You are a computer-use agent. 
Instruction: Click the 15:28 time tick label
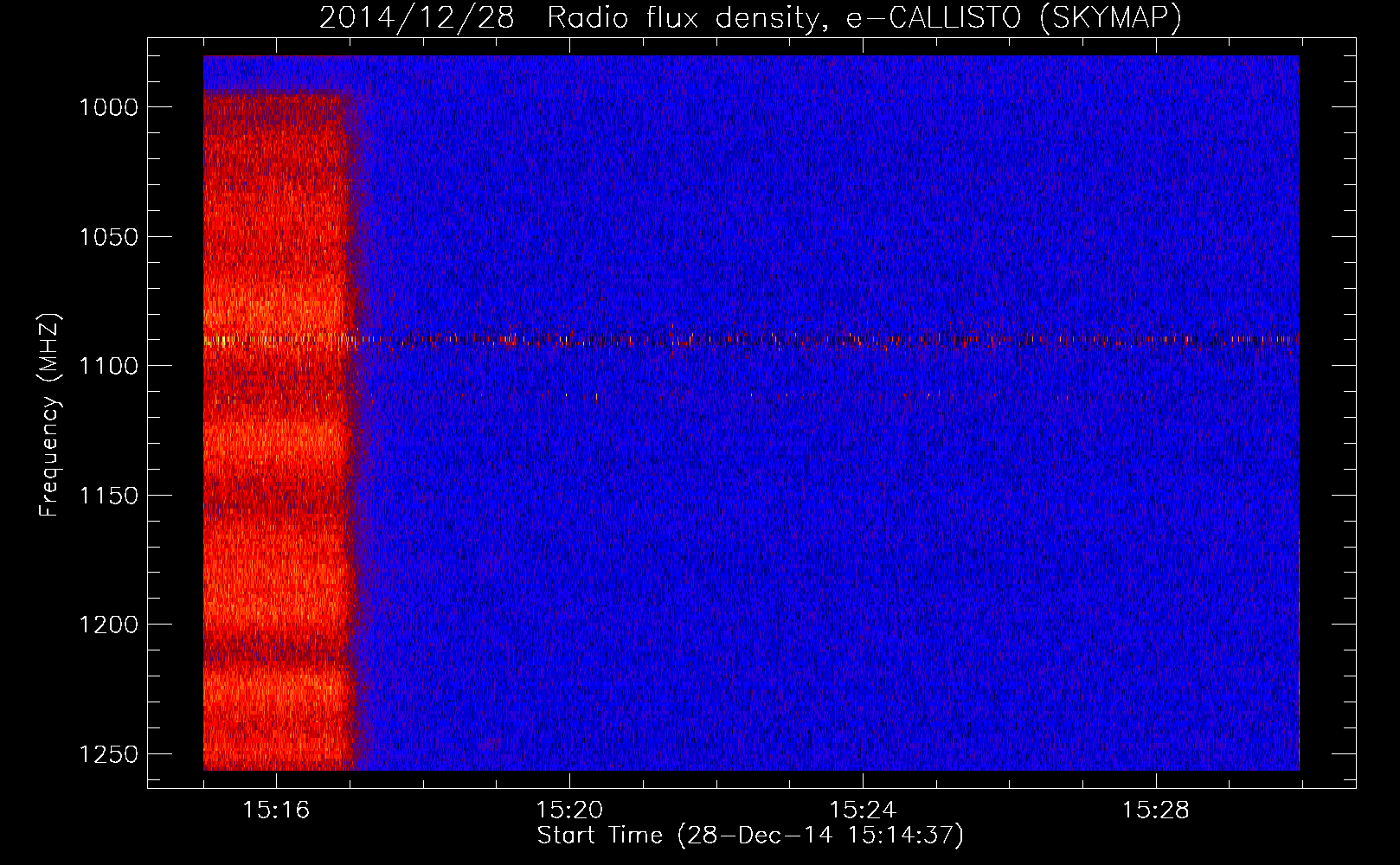point(1156,811)
